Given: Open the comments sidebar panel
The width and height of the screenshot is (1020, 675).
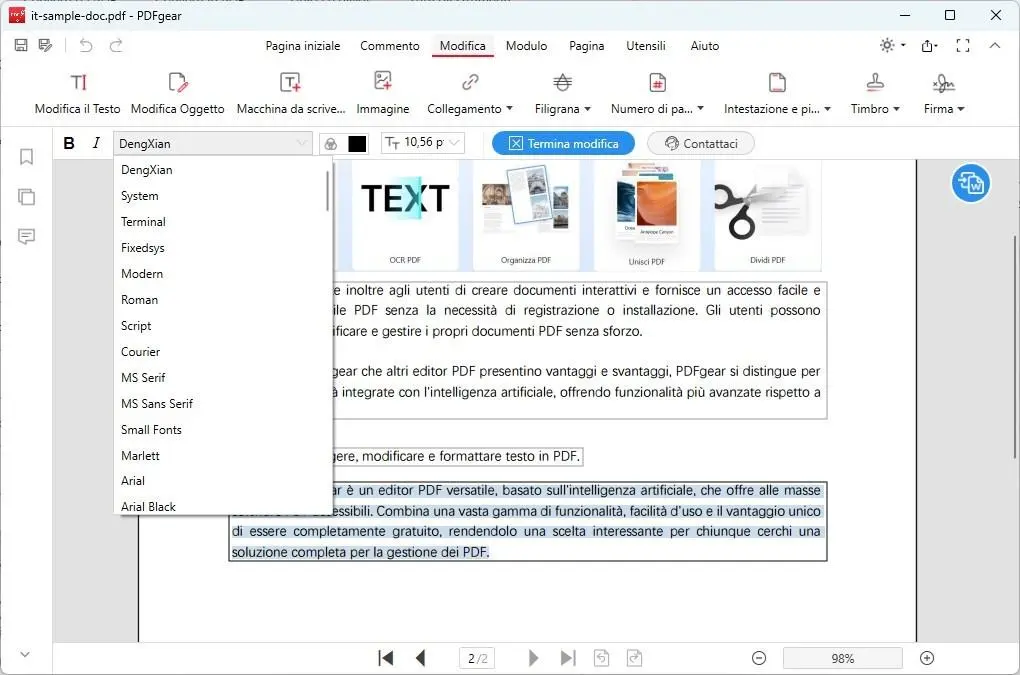Looking at the screenshot, I should (x=26, y=236).
